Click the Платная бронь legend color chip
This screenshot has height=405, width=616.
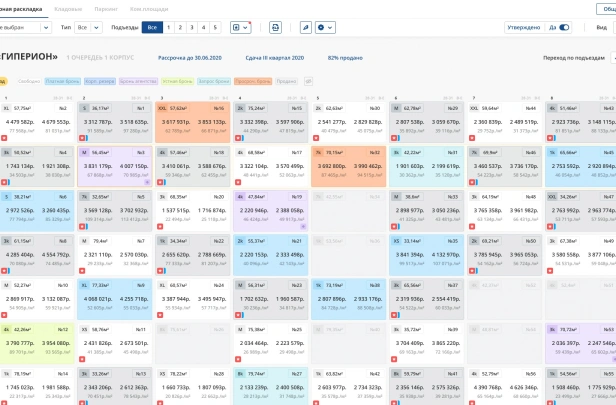pyautogui.click(x=62, y=81)
